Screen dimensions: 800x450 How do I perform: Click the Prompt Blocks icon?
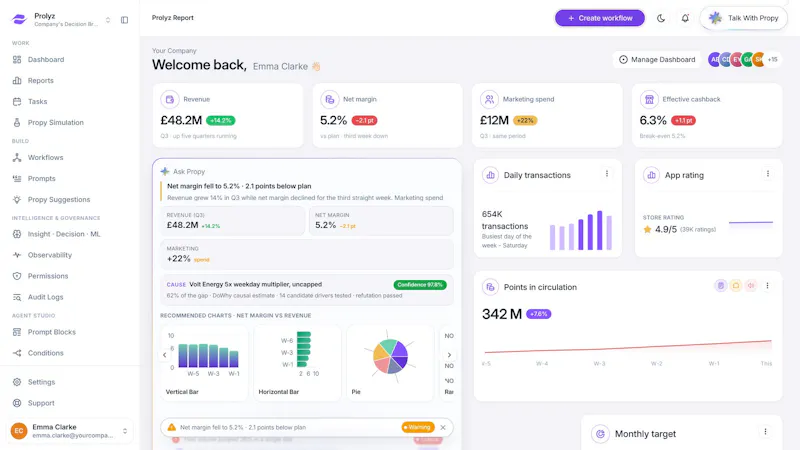(x=17, y=332)
